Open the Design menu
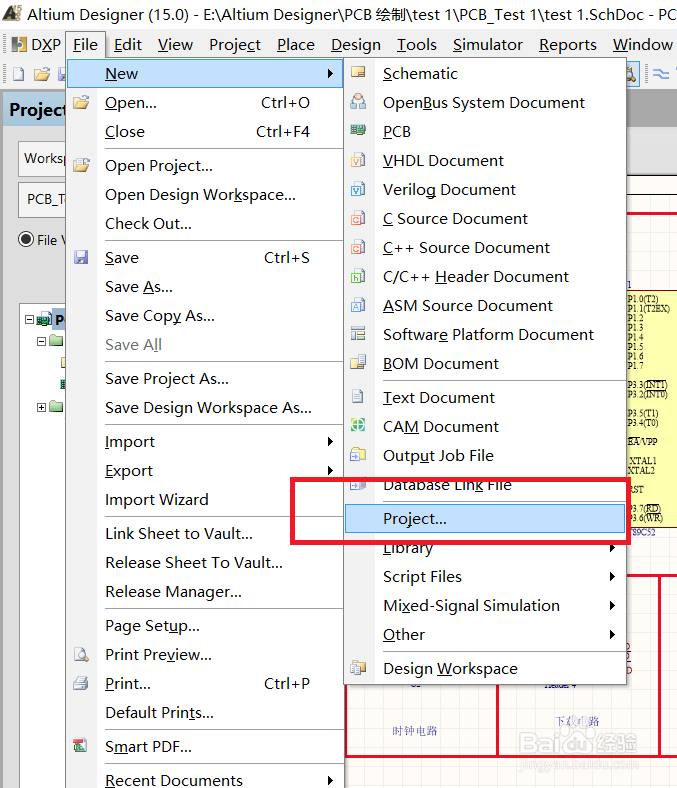 pyautogui.click(x=355, y=45)
